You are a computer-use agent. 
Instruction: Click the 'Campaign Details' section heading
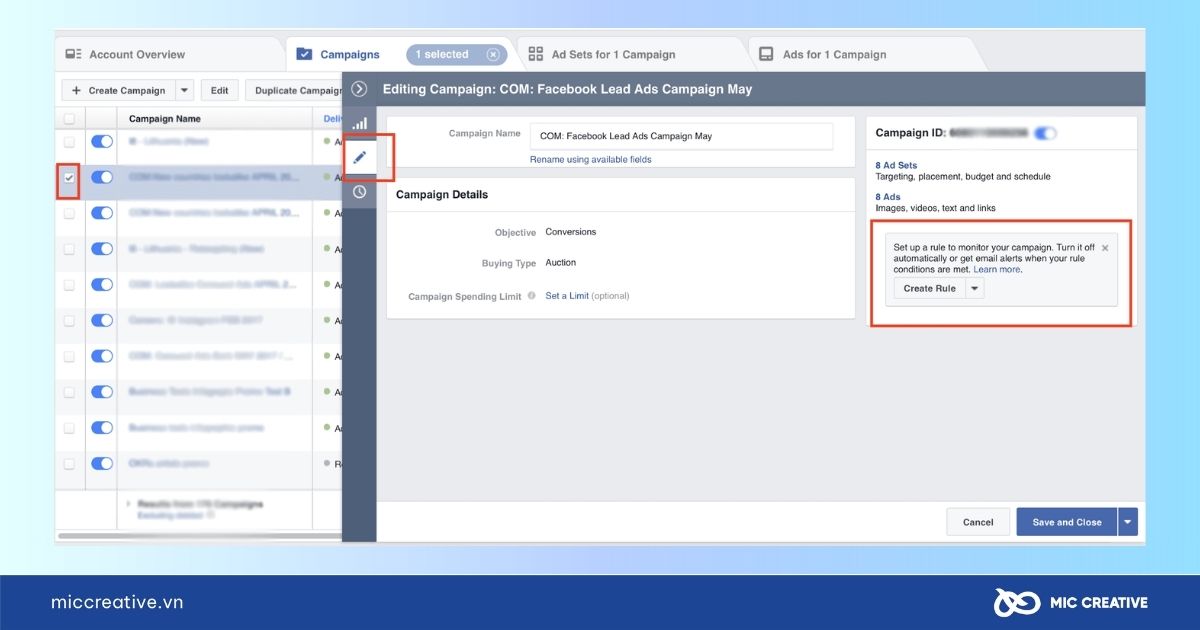(442, 194)
